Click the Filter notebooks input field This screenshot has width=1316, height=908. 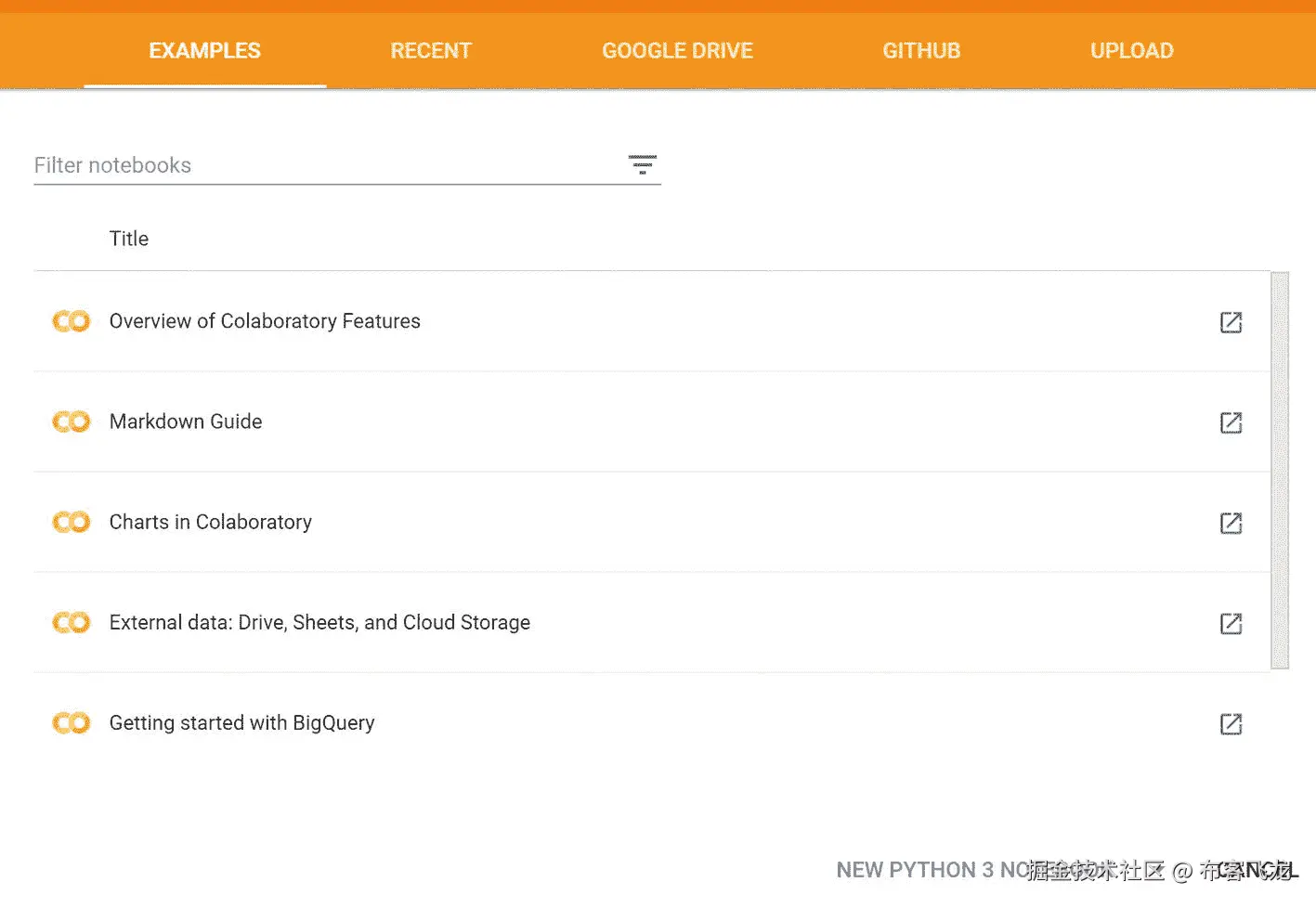point(325,165)
